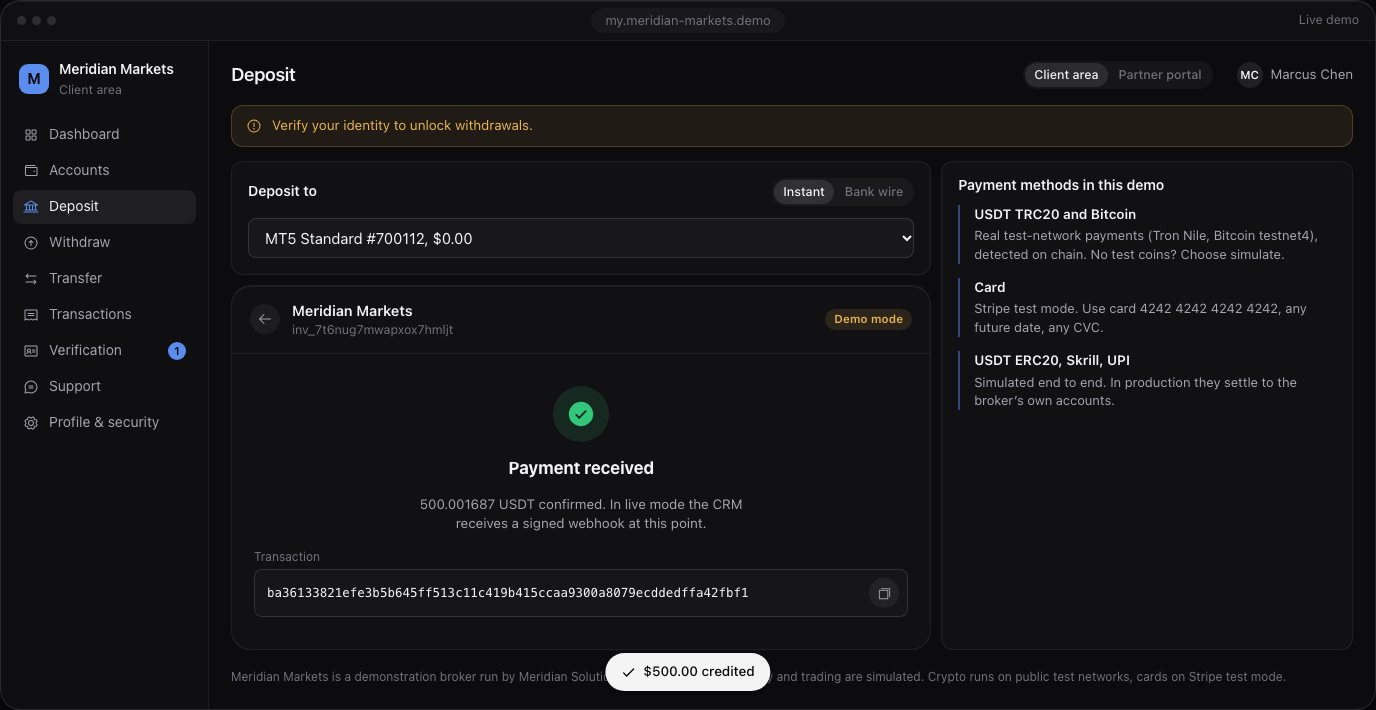Click the invoice ID inv_7t6nug7mwapxox7hmljt
The width and height of the screenshot is (1376, 710).
point(372,330)
